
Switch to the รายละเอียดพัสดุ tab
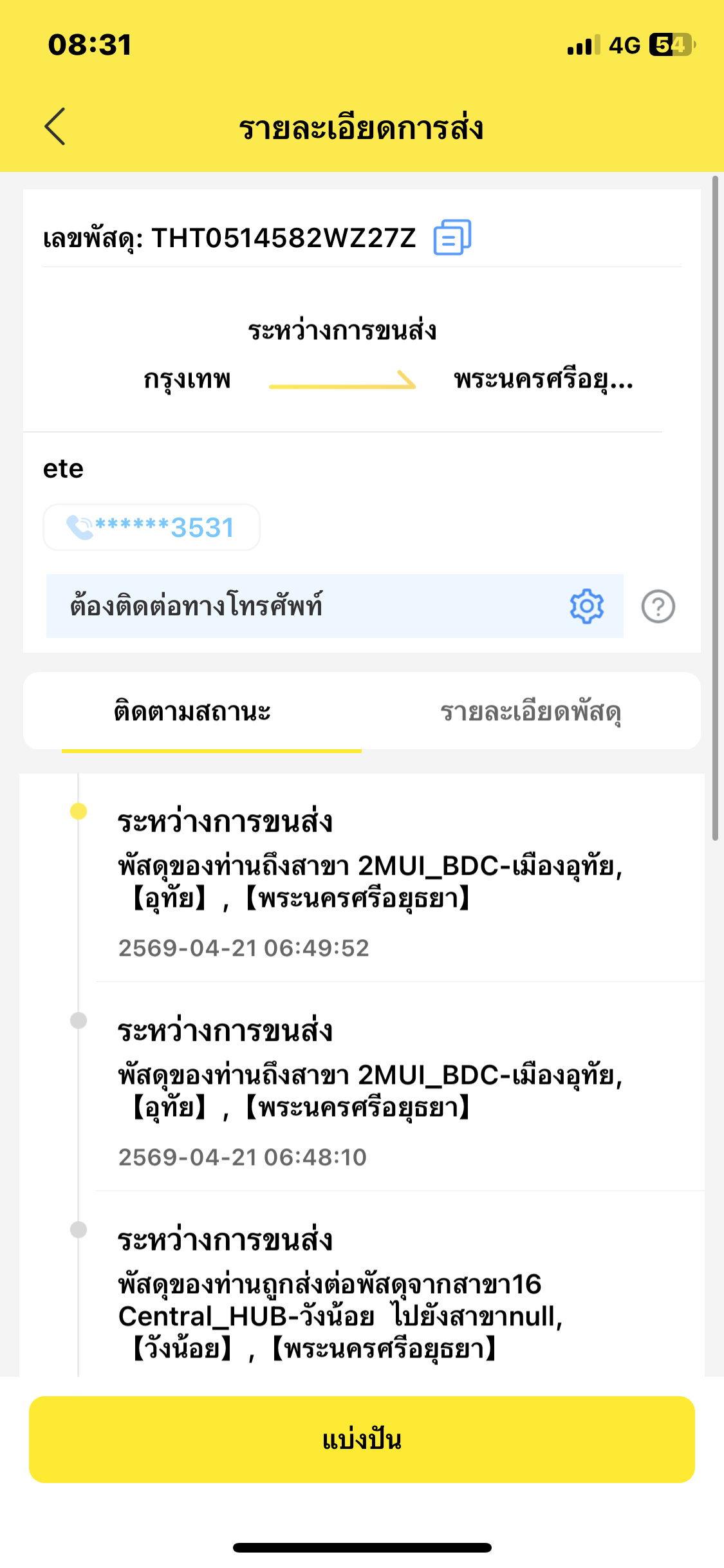click(x=531, y=712)
